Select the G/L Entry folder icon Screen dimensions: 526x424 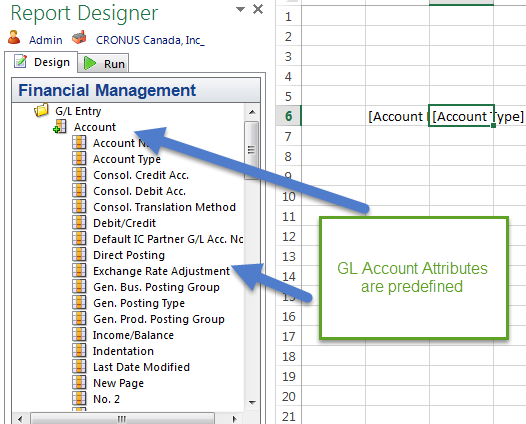click(41, 110)
